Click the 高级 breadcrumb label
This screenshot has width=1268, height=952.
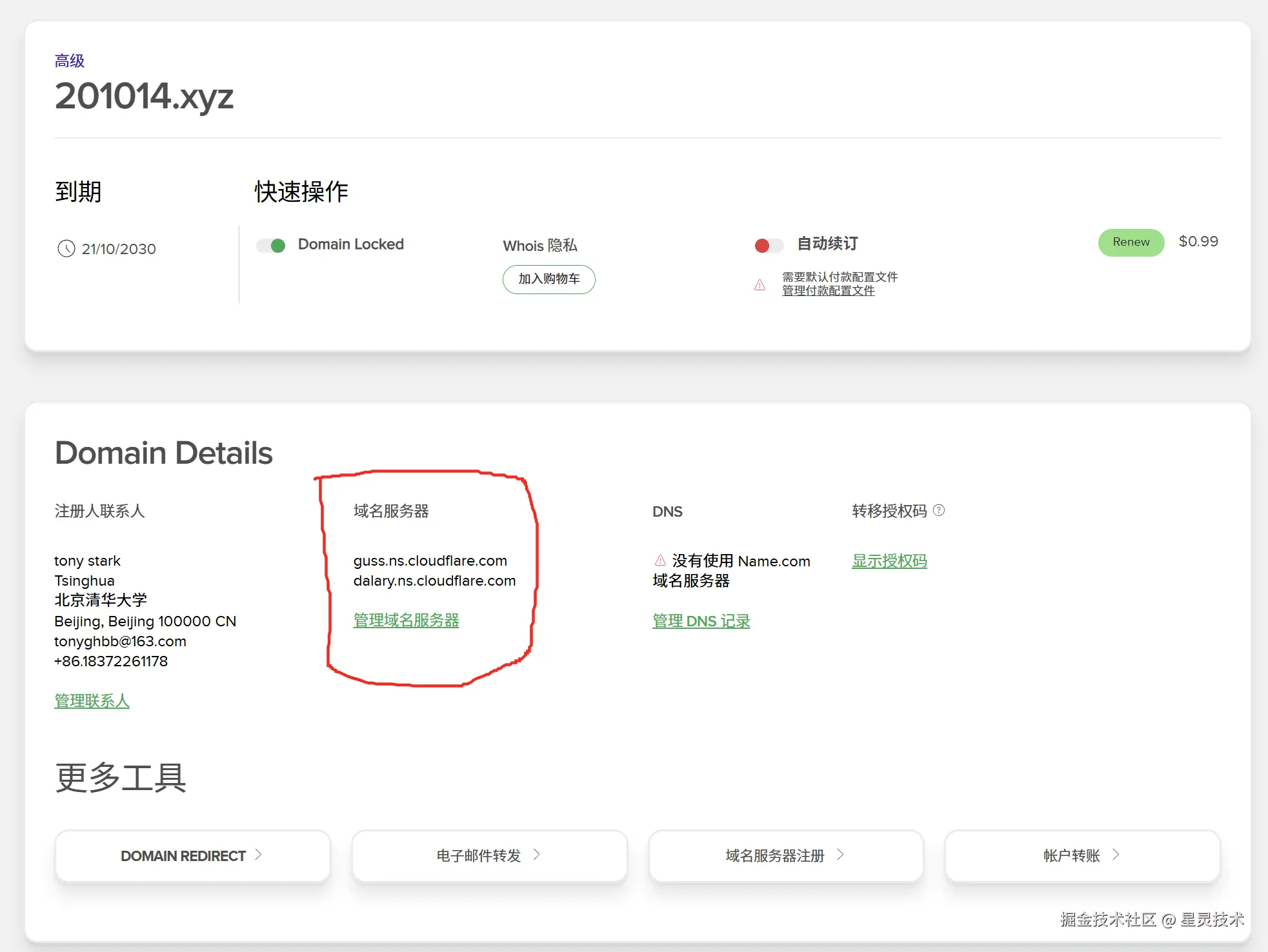[70, 61]
